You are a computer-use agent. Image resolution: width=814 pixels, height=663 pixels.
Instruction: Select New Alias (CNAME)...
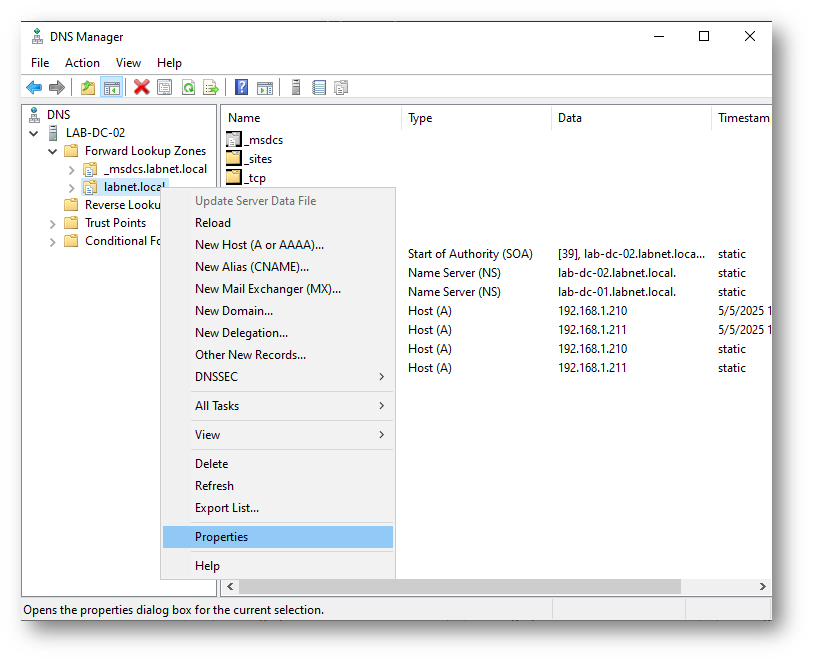278,266
